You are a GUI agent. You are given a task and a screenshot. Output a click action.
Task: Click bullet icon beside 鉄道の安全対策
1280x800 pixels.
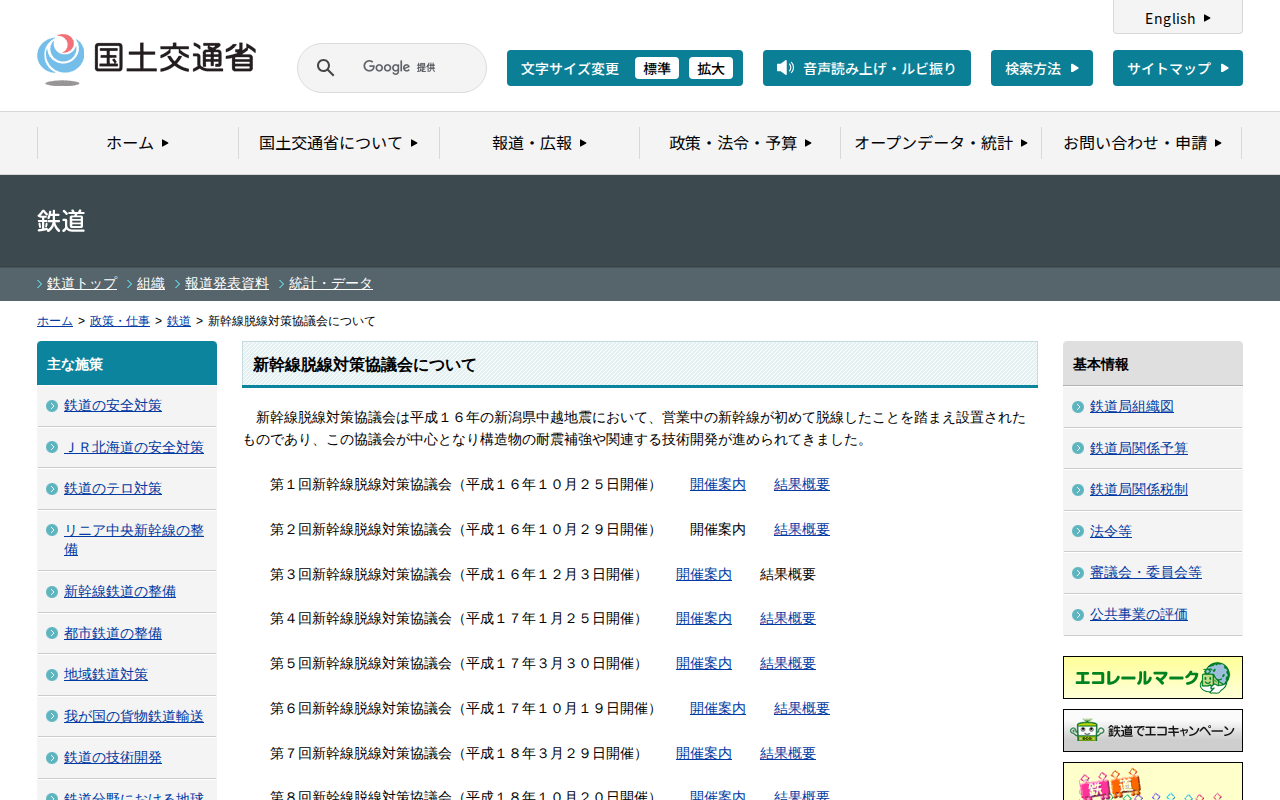click(x=52, y=406)
